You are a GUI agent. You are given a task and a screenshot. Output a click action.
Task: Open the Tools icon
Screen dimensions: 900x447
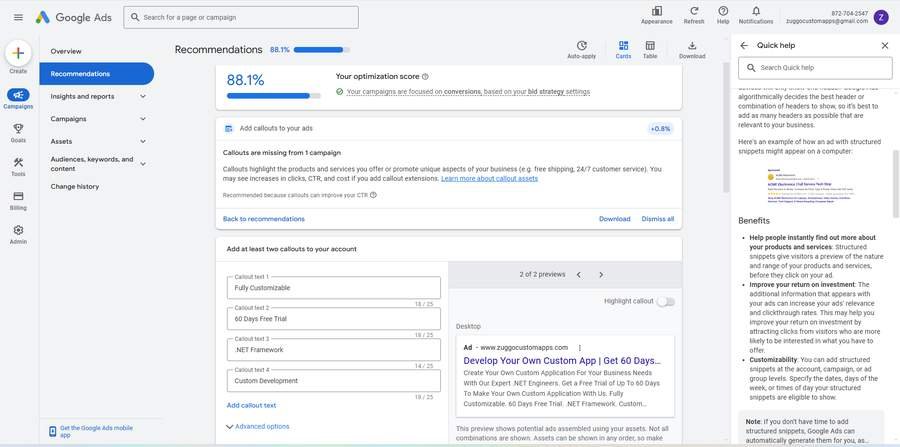[x=18, y=162]
